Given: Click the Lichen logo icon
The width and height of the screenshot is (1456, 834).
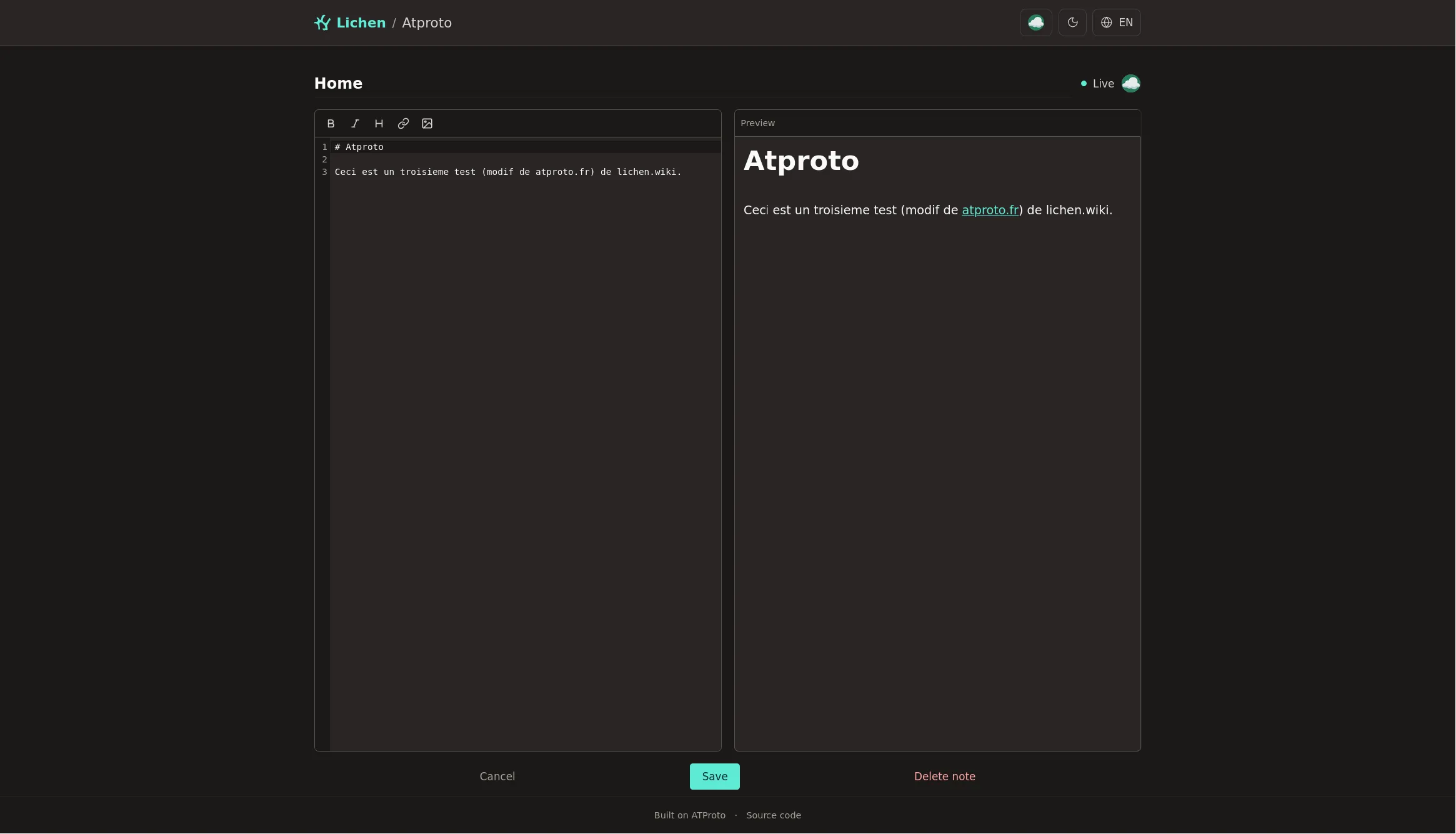Looking at the screenshot, I should click(x=322, y=23).
